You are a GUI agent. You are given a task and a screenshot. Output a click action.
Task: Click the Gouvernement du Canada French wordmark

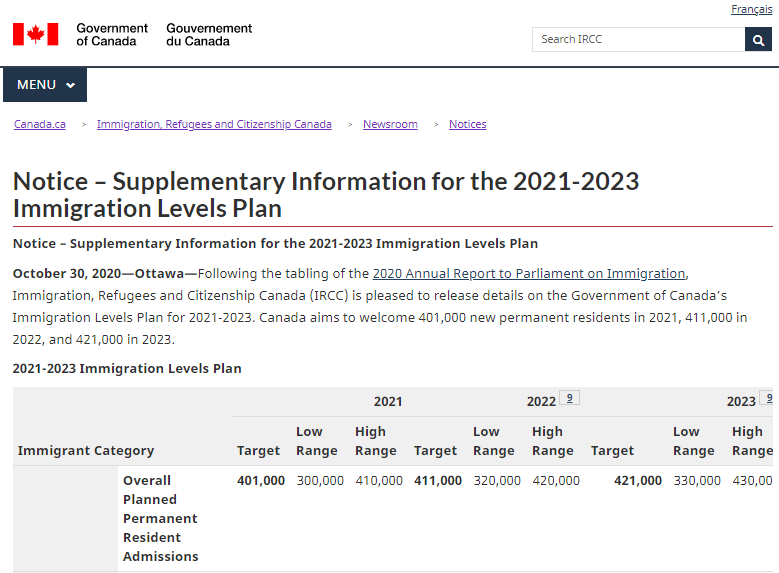coord(209,35)
